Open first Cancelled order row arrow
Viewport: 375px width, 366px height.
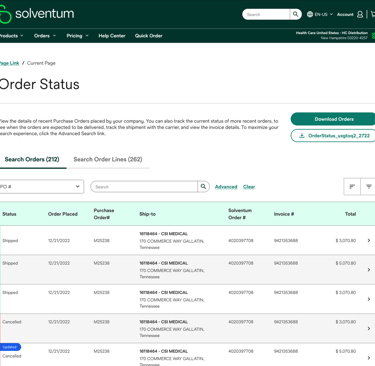click(369, 328)
